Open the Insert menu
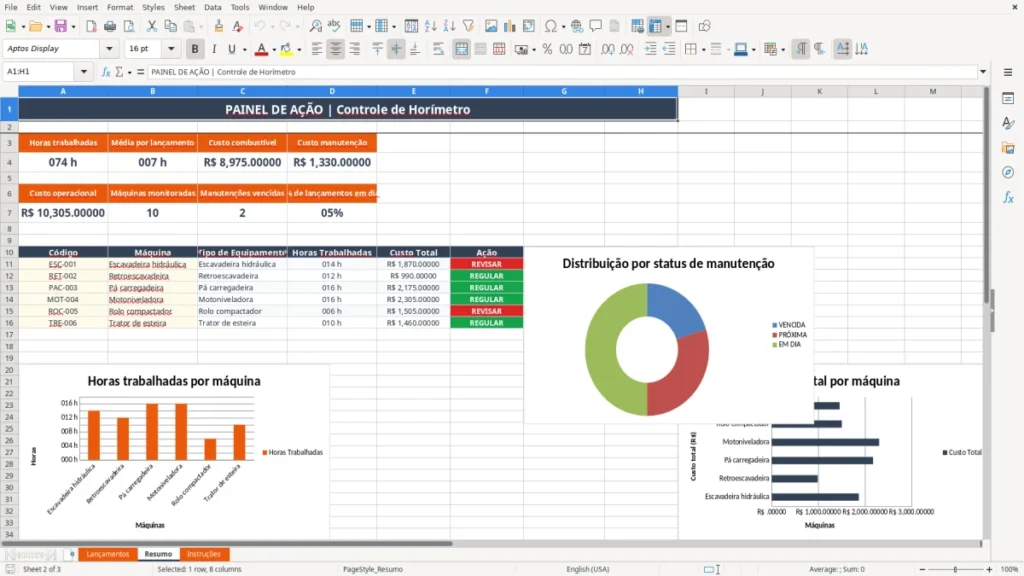This screenshot has height=576, width=1024. [88, 7]
